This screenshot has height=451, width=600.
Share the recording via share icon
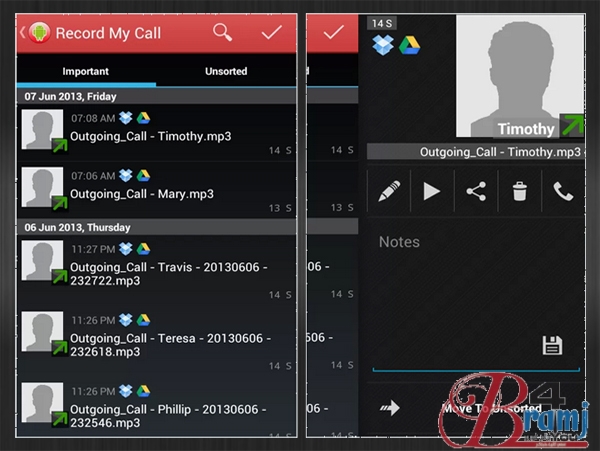[476, 191]
